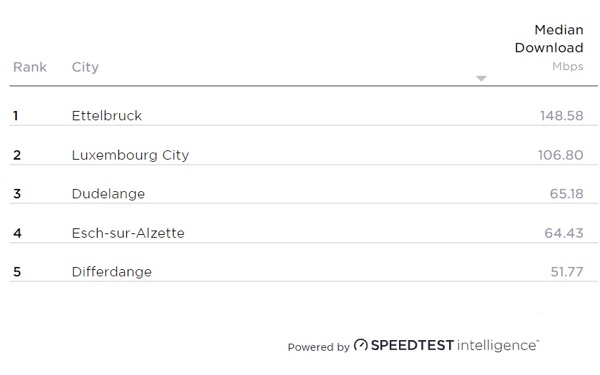
Task: Click the 148.58 download speed value
Action: [x=561, y=116]
